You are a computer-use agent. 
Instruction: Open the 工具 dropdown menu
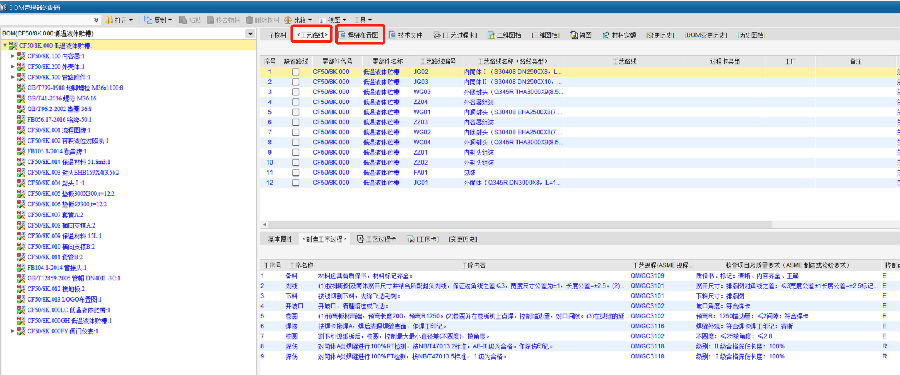[x=362, y=20]
